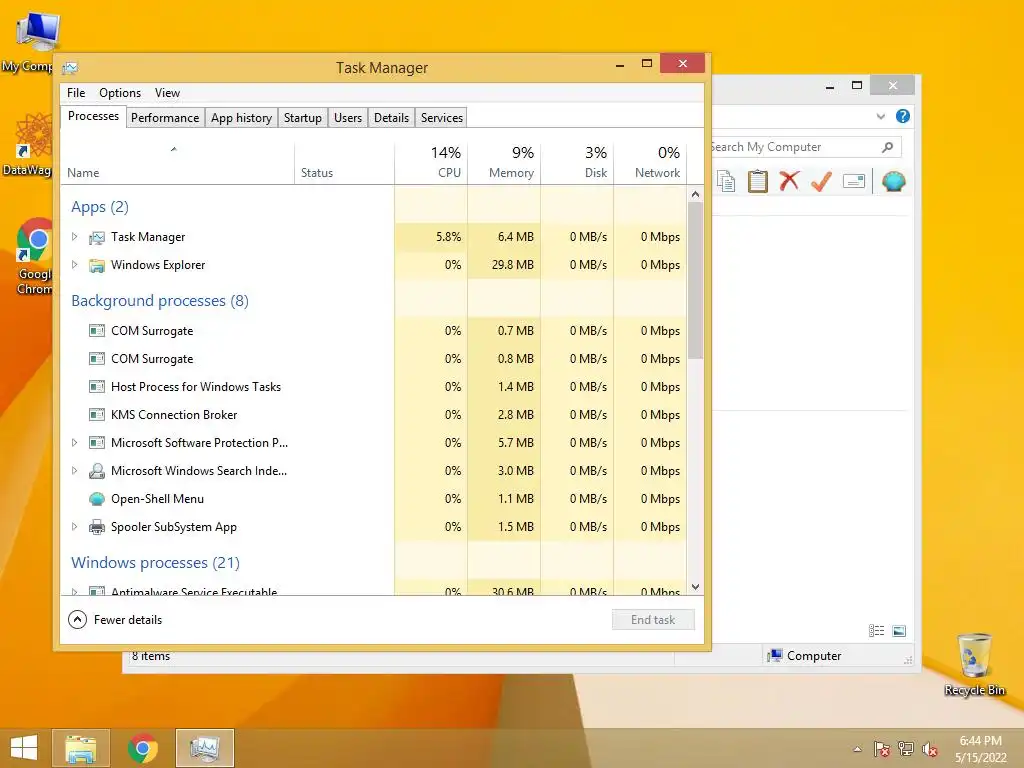The image size is (1024, 768).
Task: Expand Microsoft Software Protection Platform row
Action: 74,442
